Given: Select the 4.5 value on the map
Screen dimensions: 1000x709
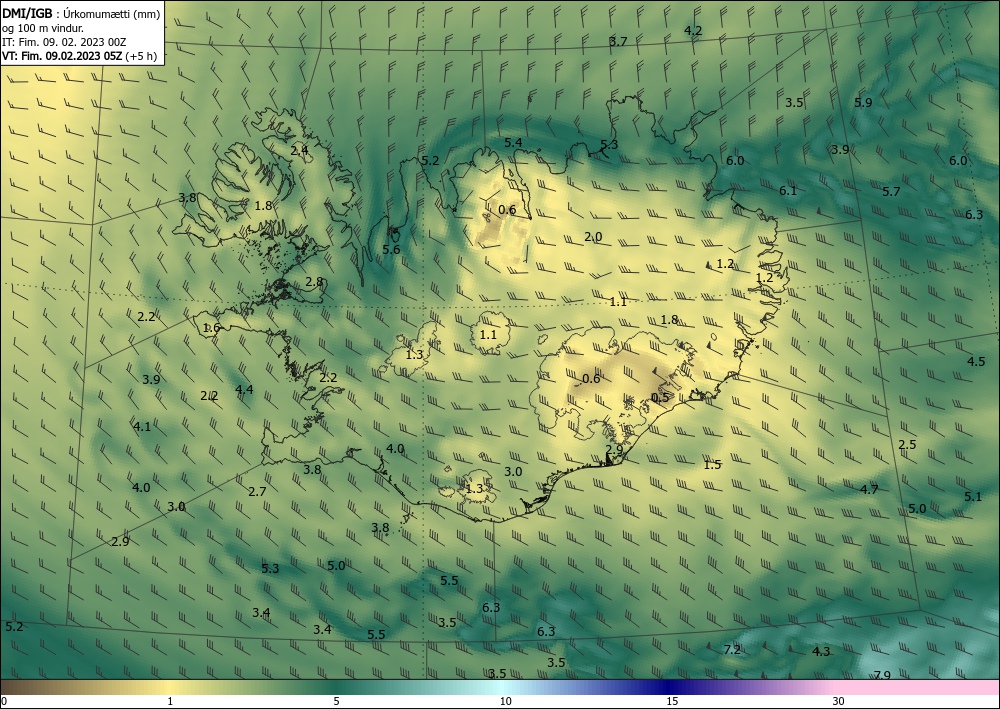Looking at the screenshot, I should 976,362.
